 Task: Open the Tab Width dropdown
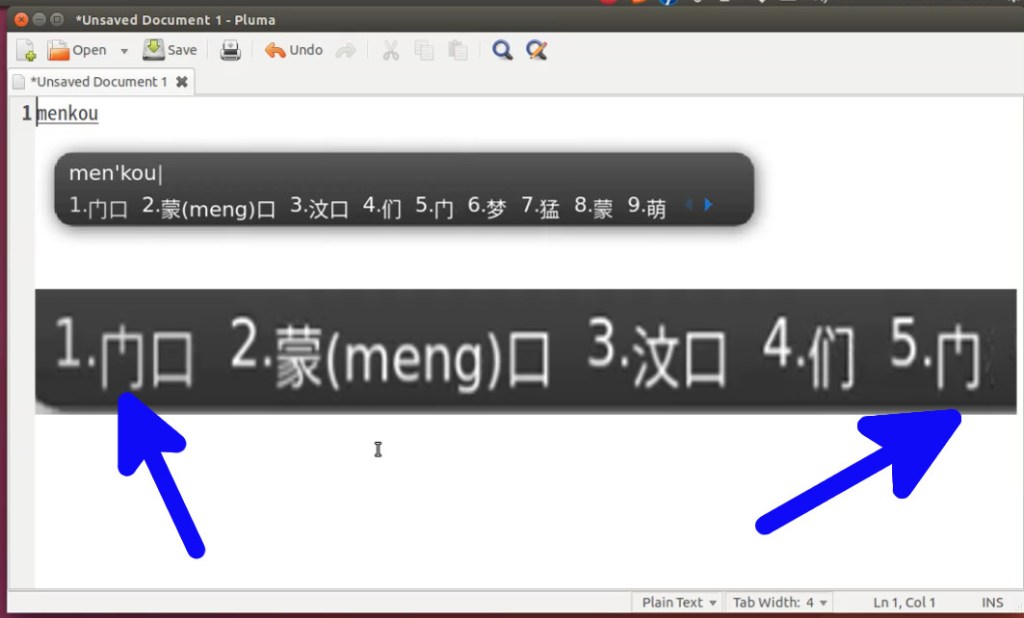779,602
